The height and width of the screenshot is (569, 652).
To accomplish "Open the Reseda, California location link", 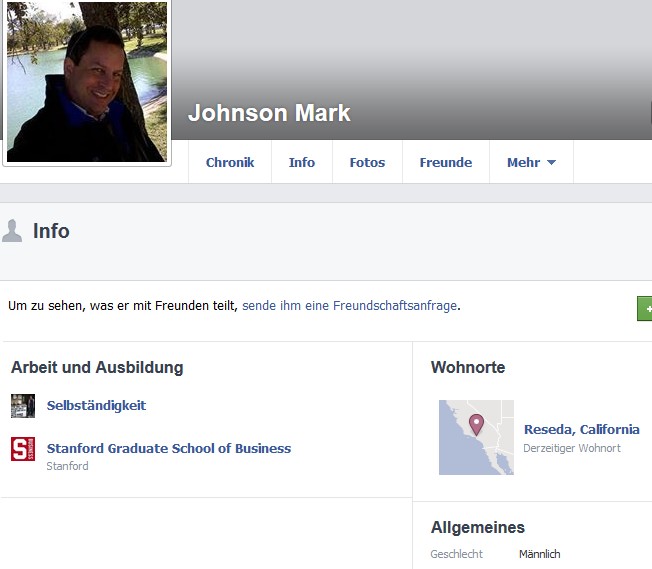I will pos(581,429).
